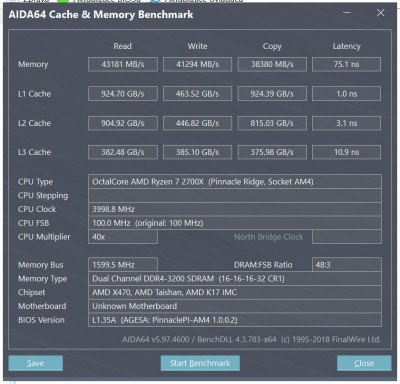The image size is (400, 384).
Task: Click the L1 Cache row label
Action: 34,94
